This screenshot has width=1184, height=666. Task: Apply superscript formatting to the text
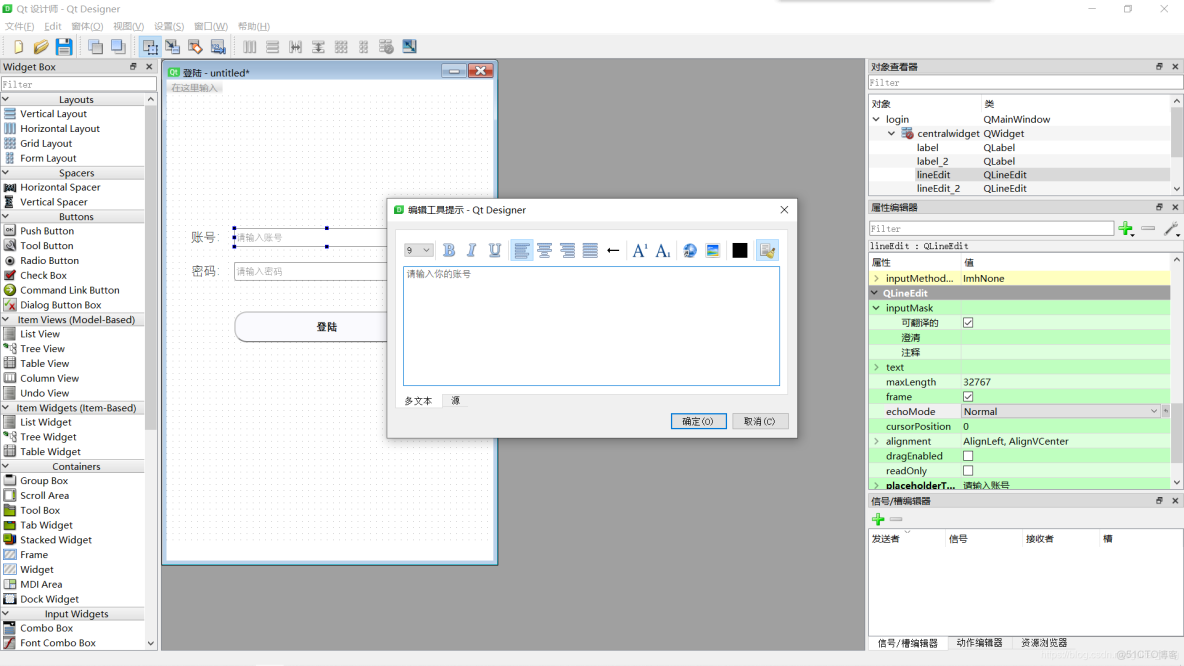pos(640,250)
